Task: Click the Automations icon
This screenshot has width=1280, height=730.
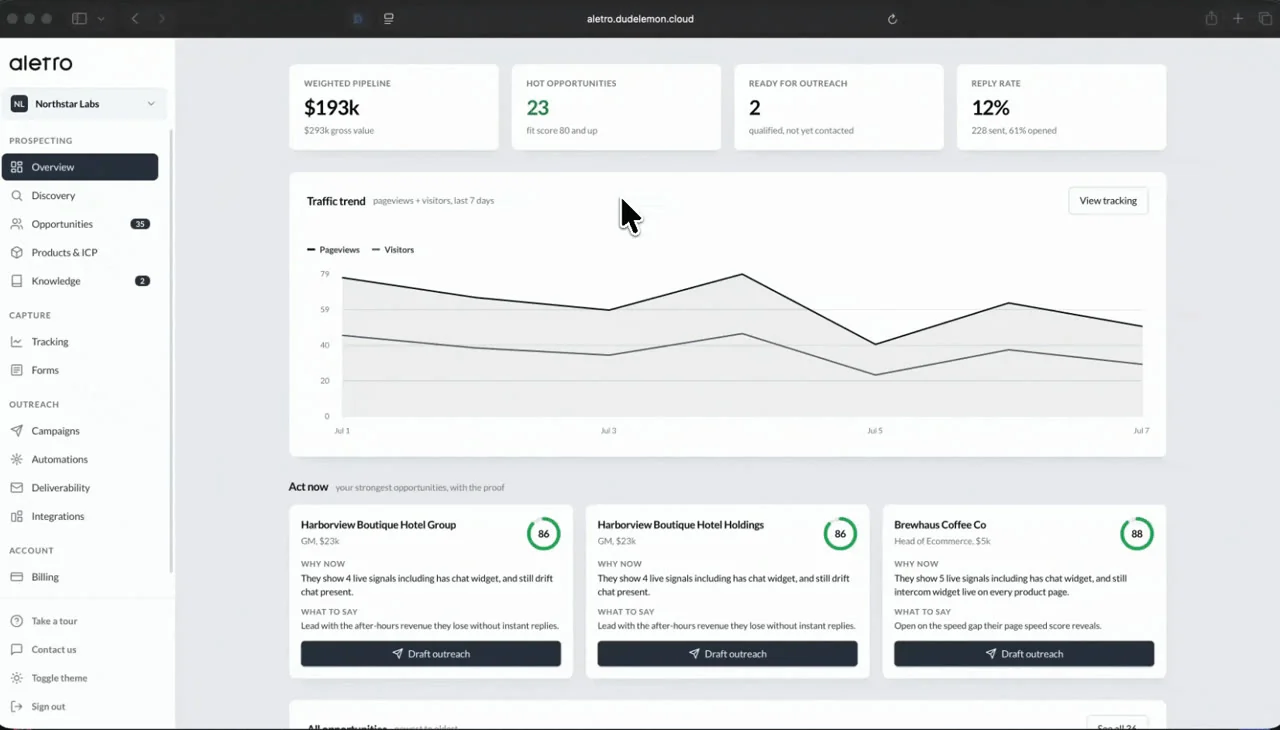Action: coord(16,459)
